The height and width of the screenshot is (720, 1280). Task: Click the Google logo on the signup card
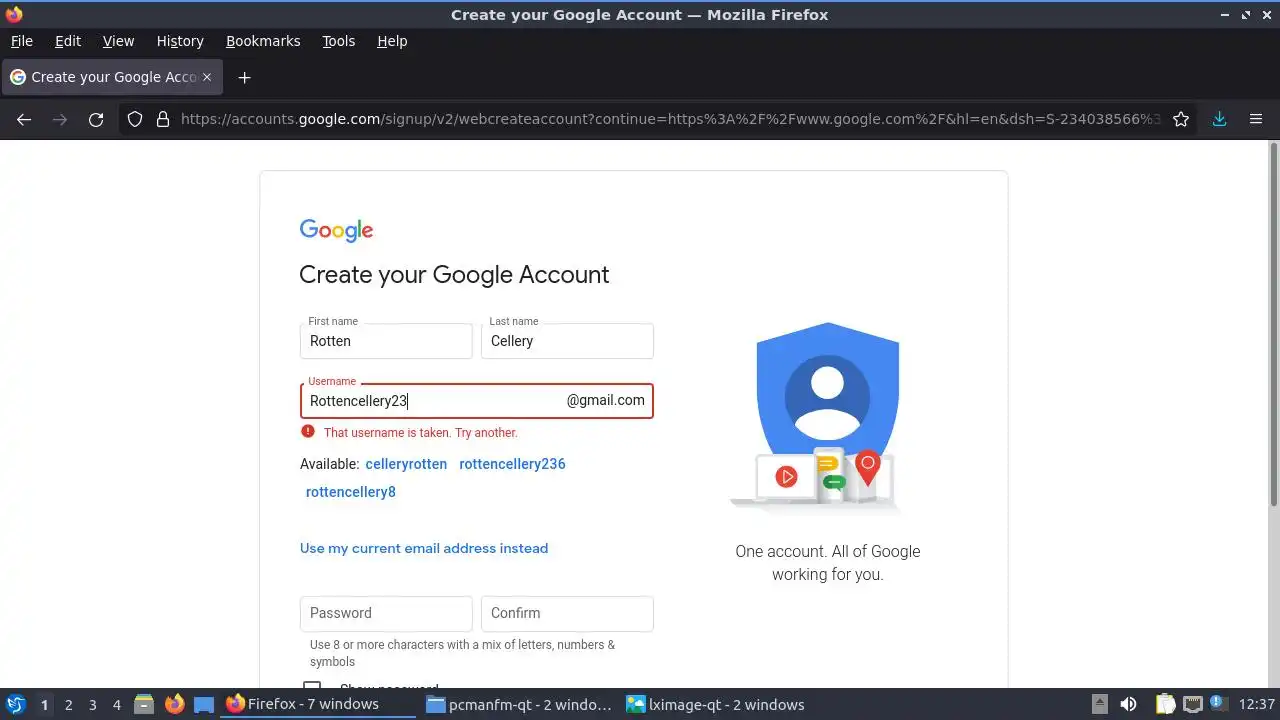point(336,230)
